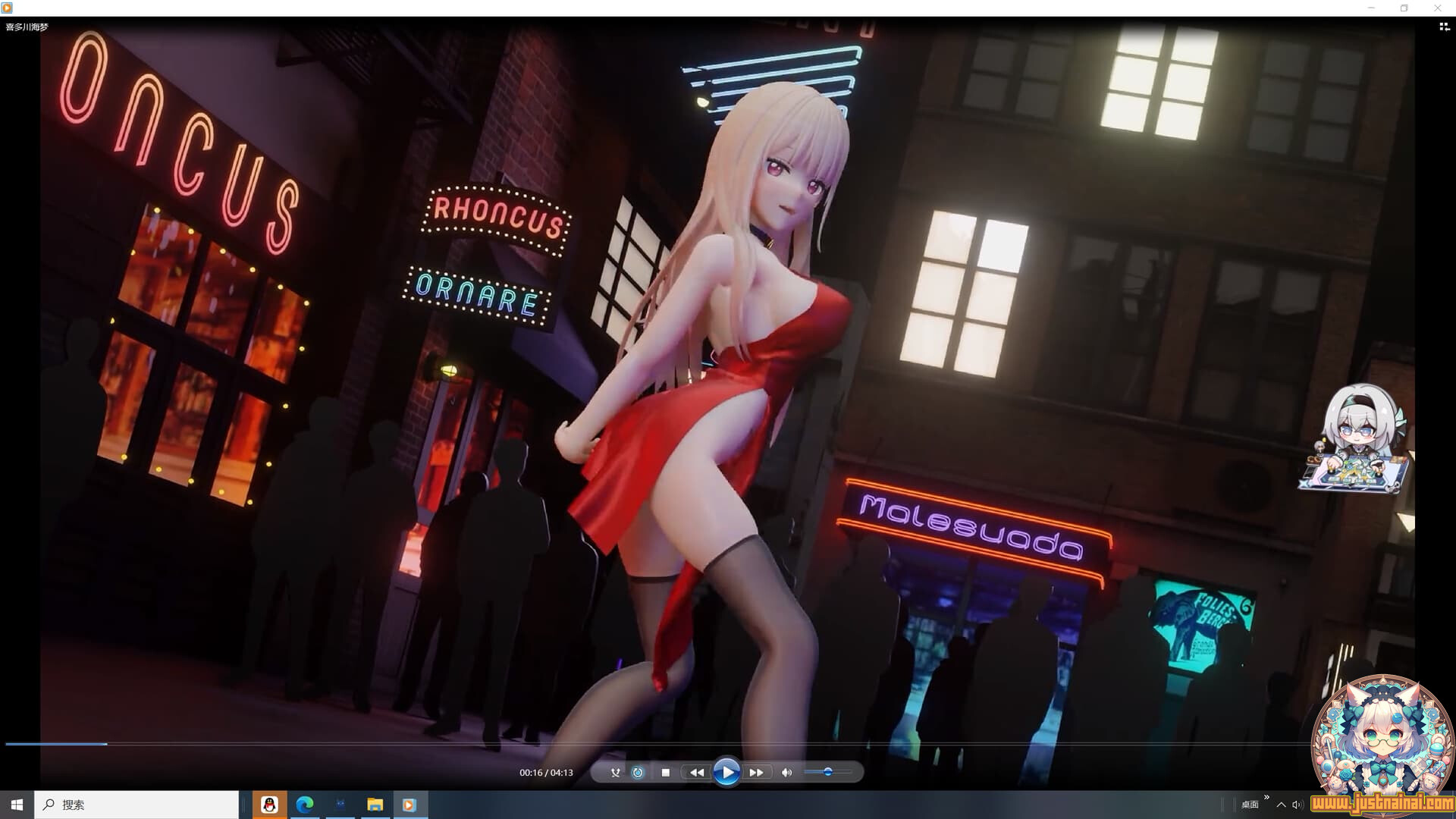The image size is (1456, 819).
Task: Click the taskbar search box 搜索
Action: [136, 805]
